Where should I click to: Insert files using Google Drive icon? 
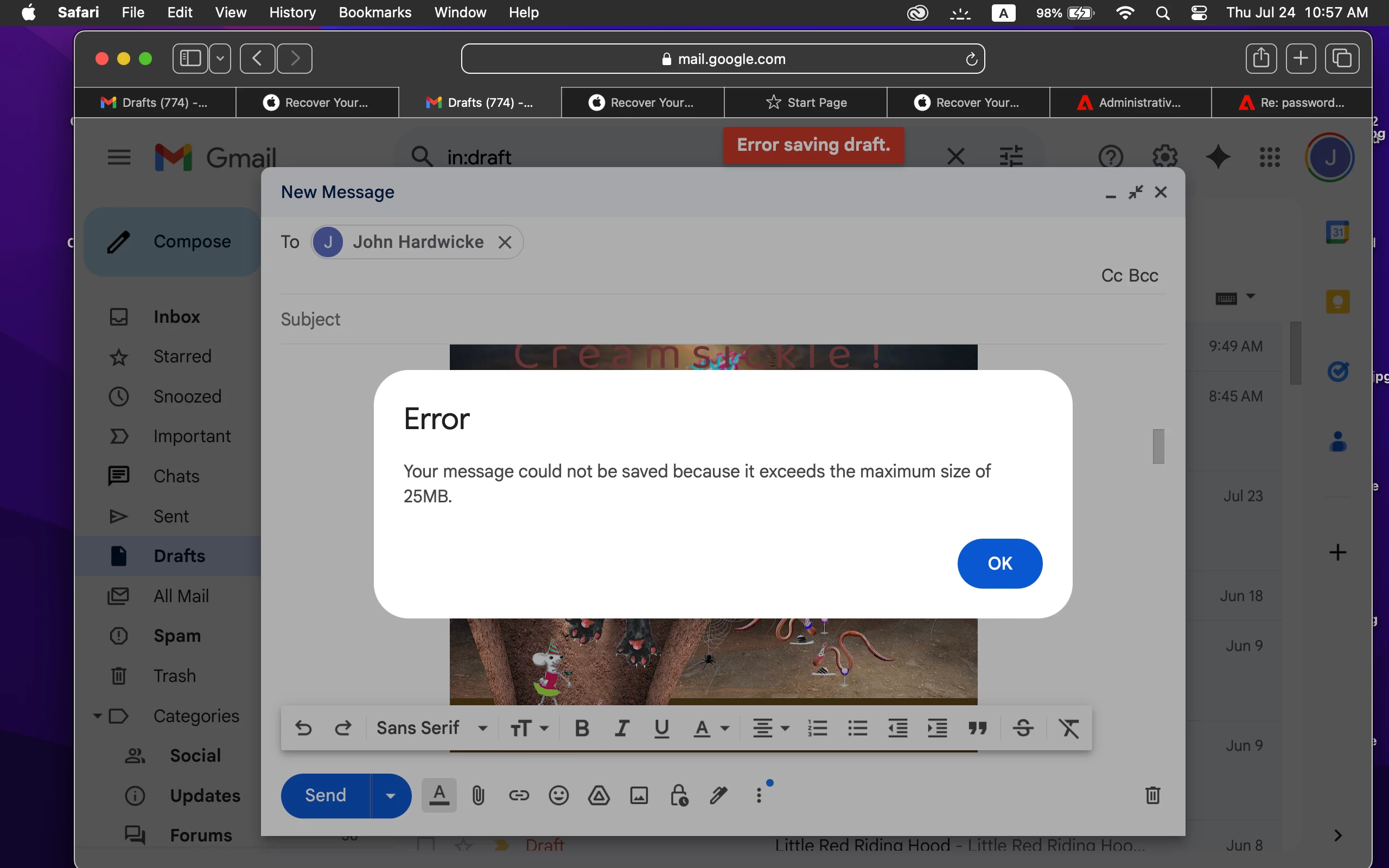pos(598,795)
